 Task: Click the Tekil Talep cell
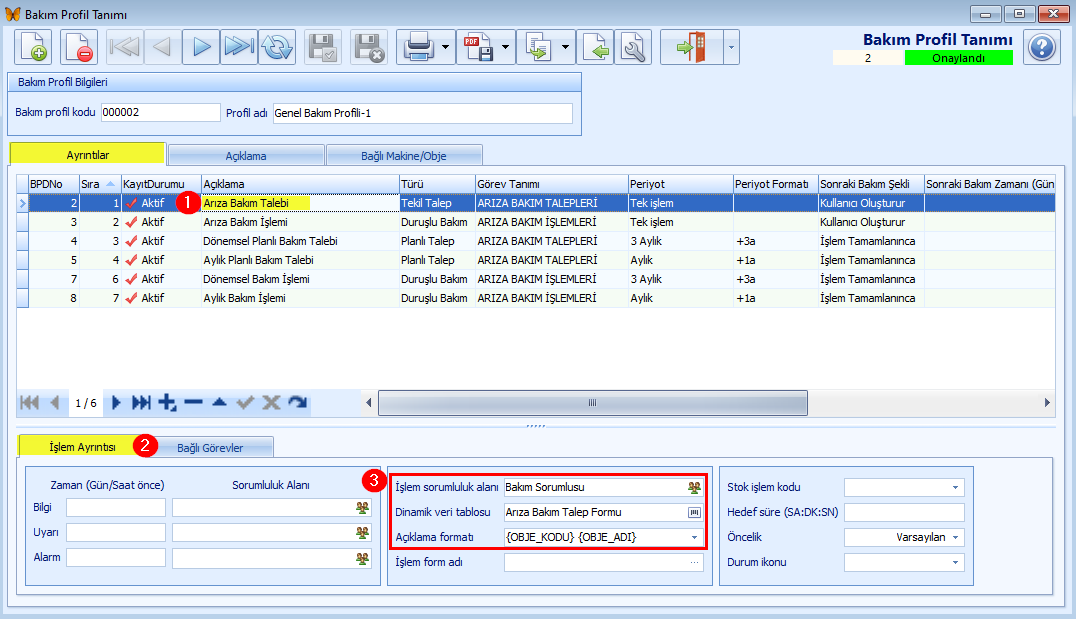[x=437, y=203]
